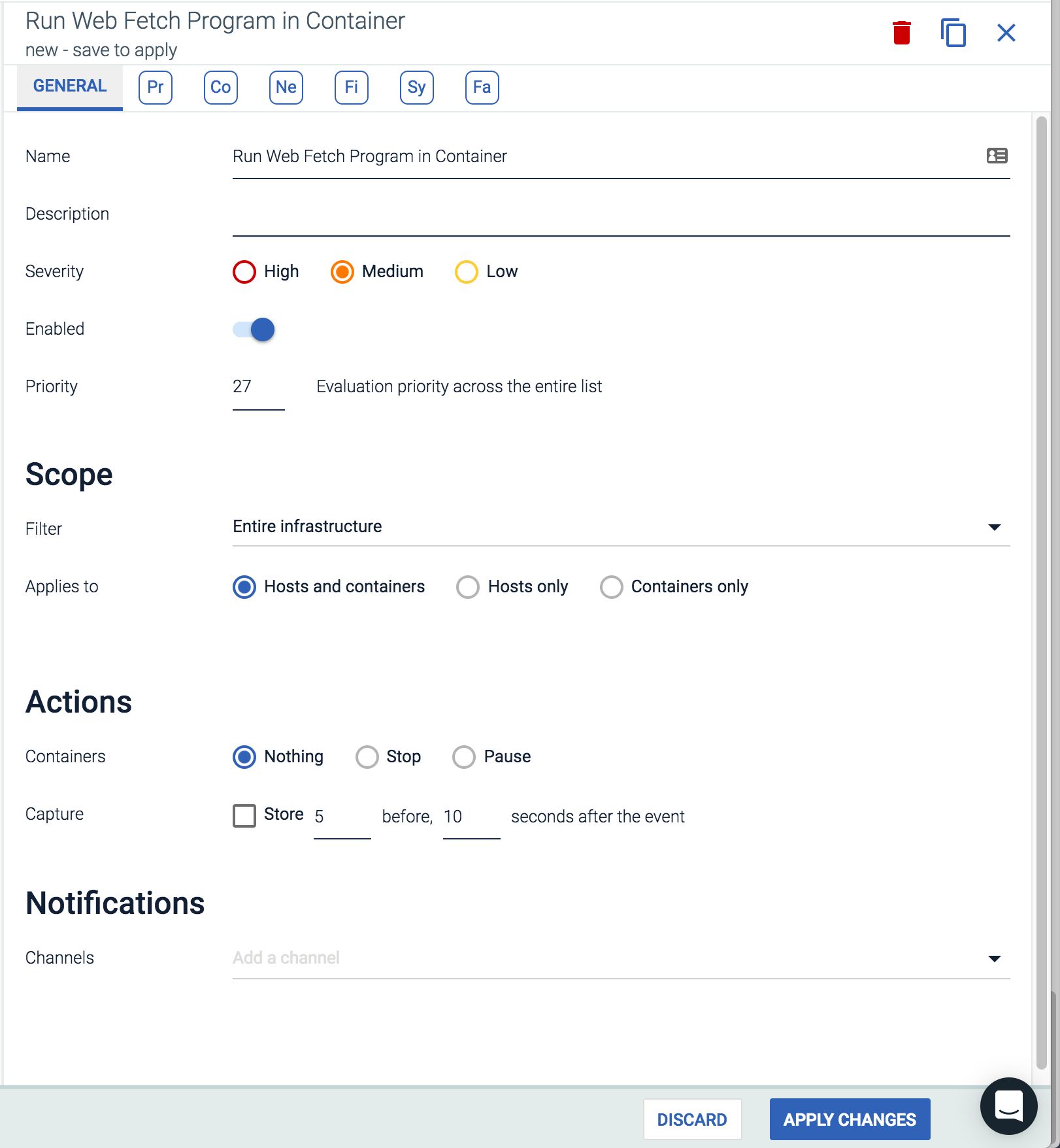Open the Pr tab

[x=156, y=88]
